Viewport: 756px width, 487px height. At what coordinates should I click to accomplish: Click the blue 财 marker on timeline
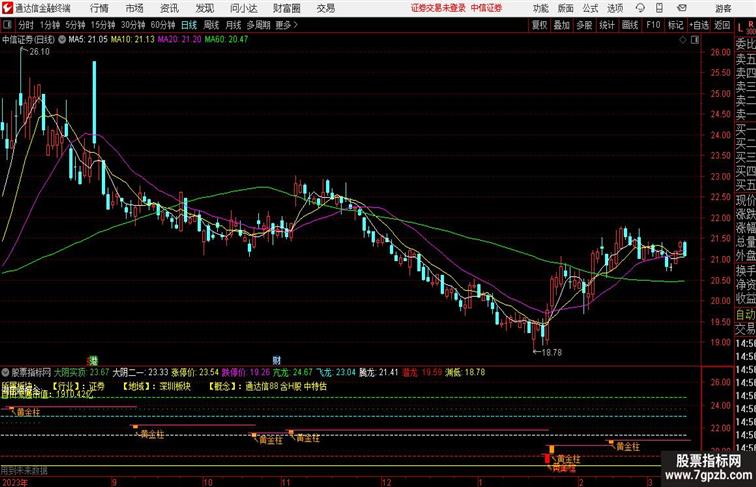pos(276,361)
